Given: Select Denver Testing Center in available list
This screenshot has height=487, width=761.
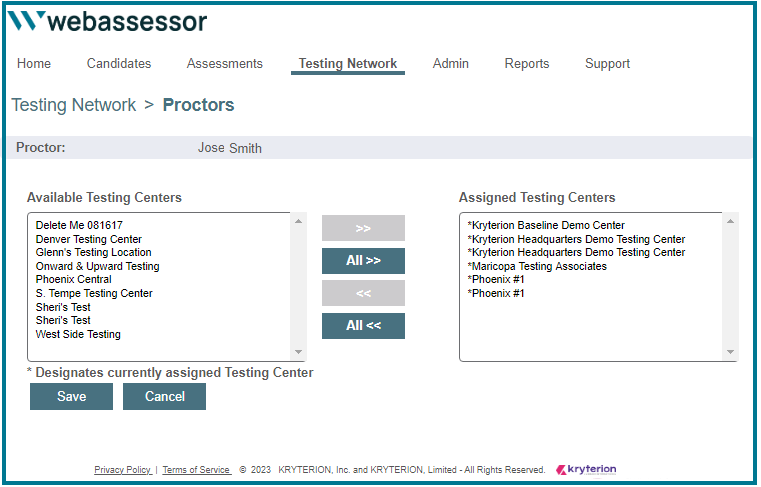Looking at the screenshot, I should tap(89, 240).
